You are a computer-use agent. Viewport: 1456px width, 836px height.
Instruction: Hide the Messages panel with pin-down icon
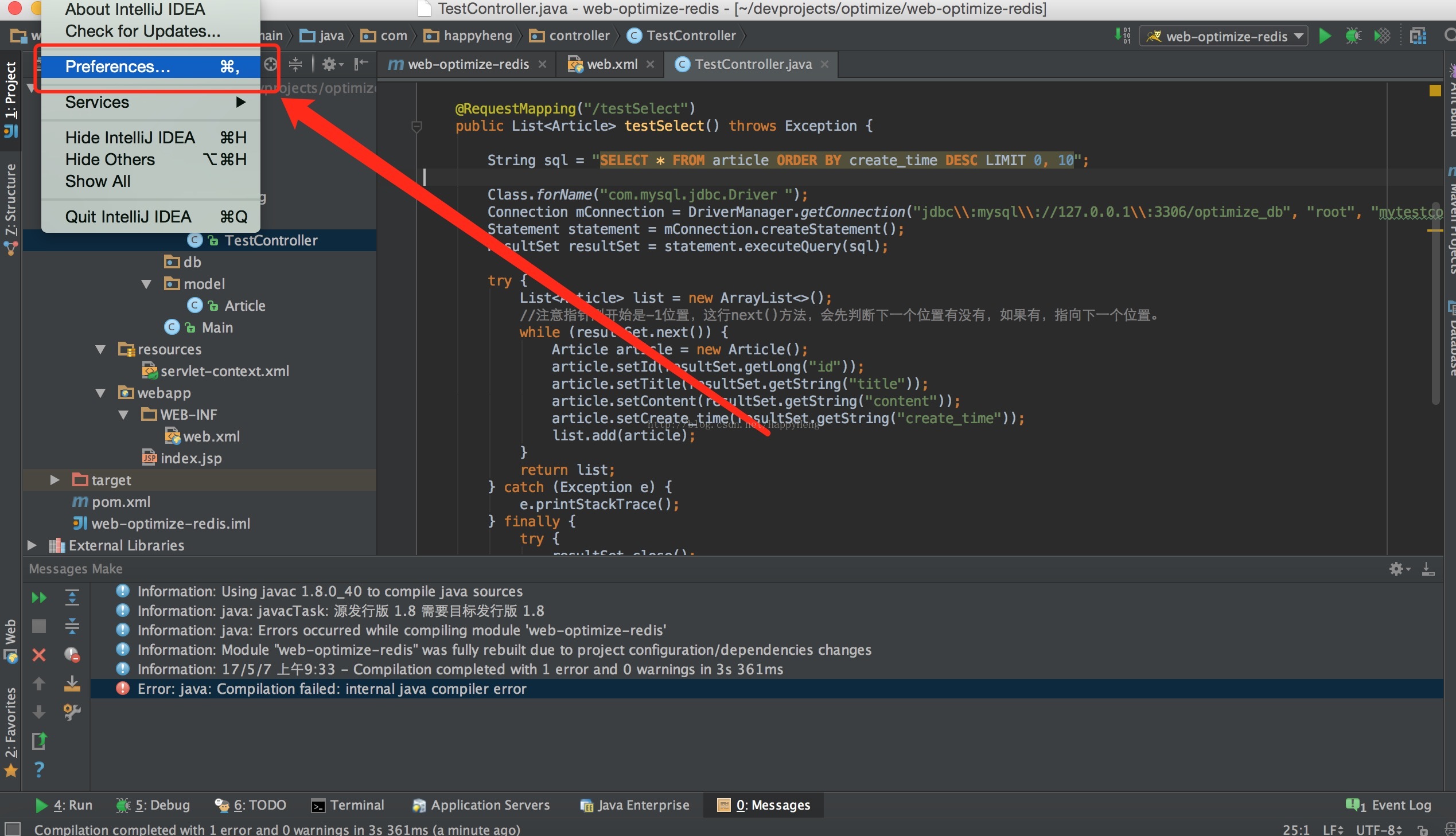(1428, 568)
